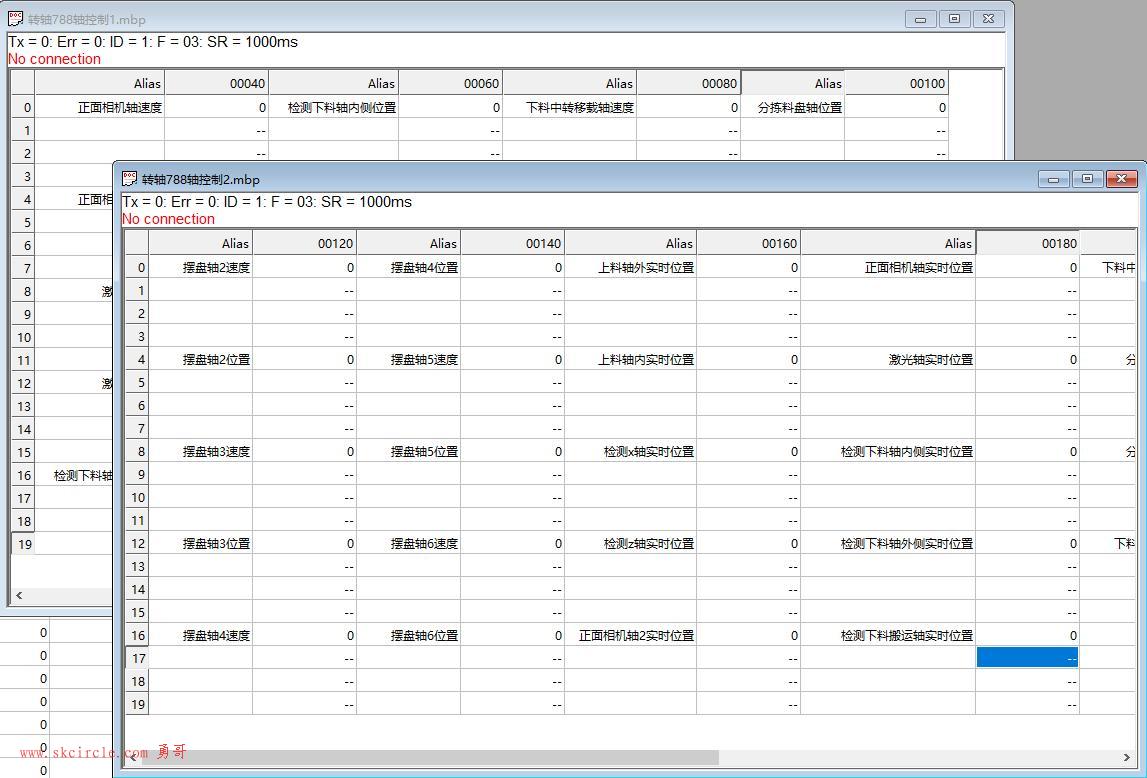Maximize the 转轴788轴控制2.mbp window
This screenshot has height=778, width=1147.
tap(1087, 179)
